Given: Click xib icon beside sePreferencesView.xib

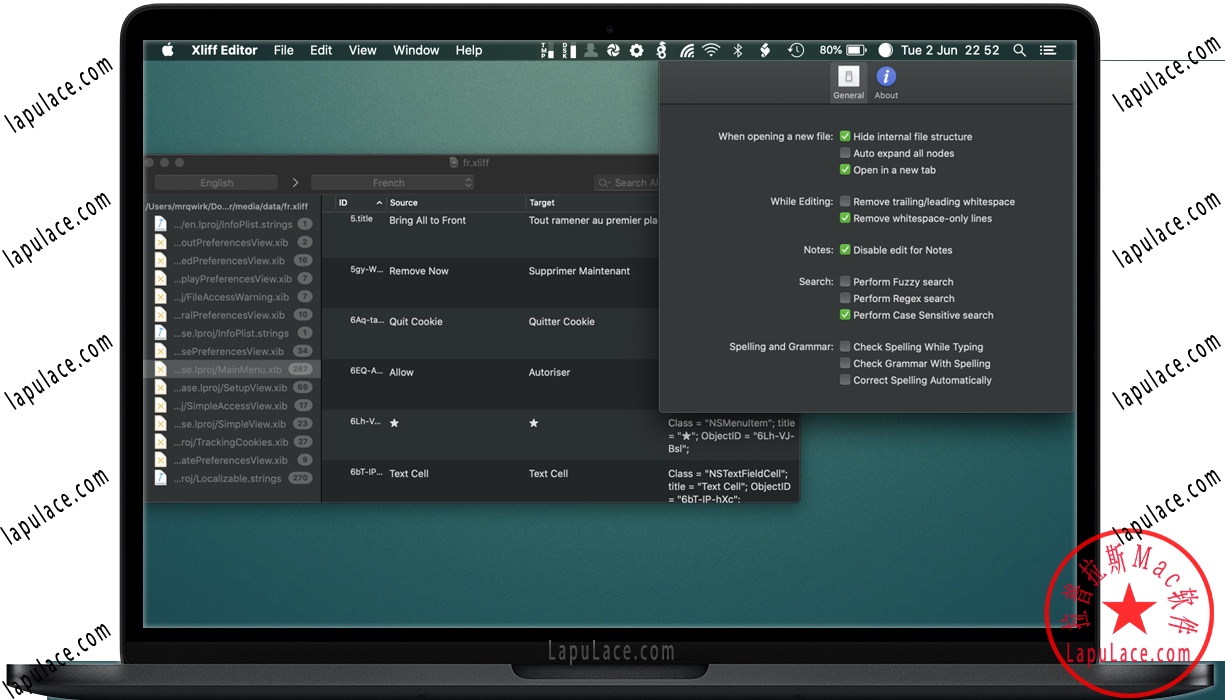Looking at the screenshot, I should pyautogui.click(x=160, y=351).
